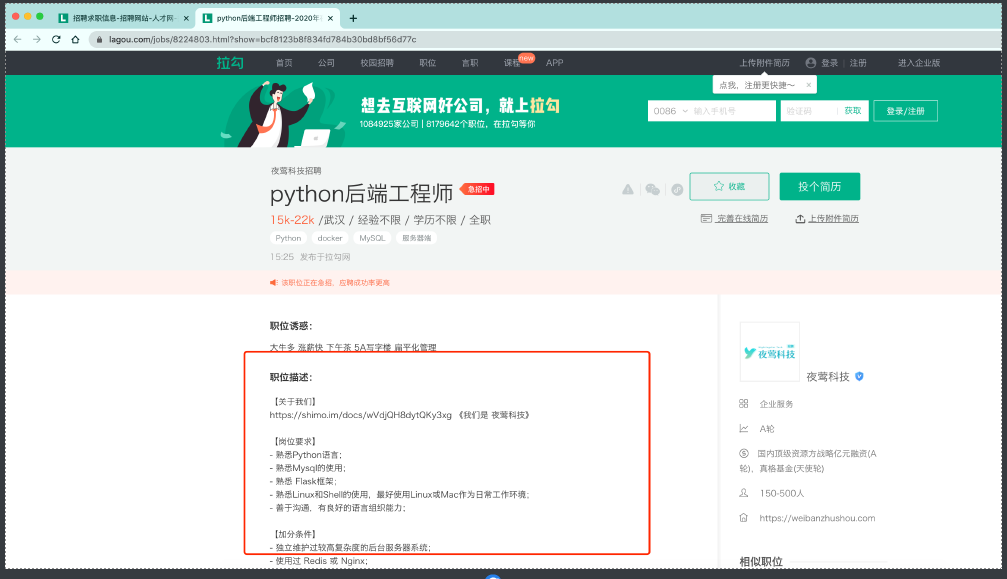This screenshot has height=579, width=1007.
Task: Click the 15k-22k salary text
Action: tap(292, 220)
